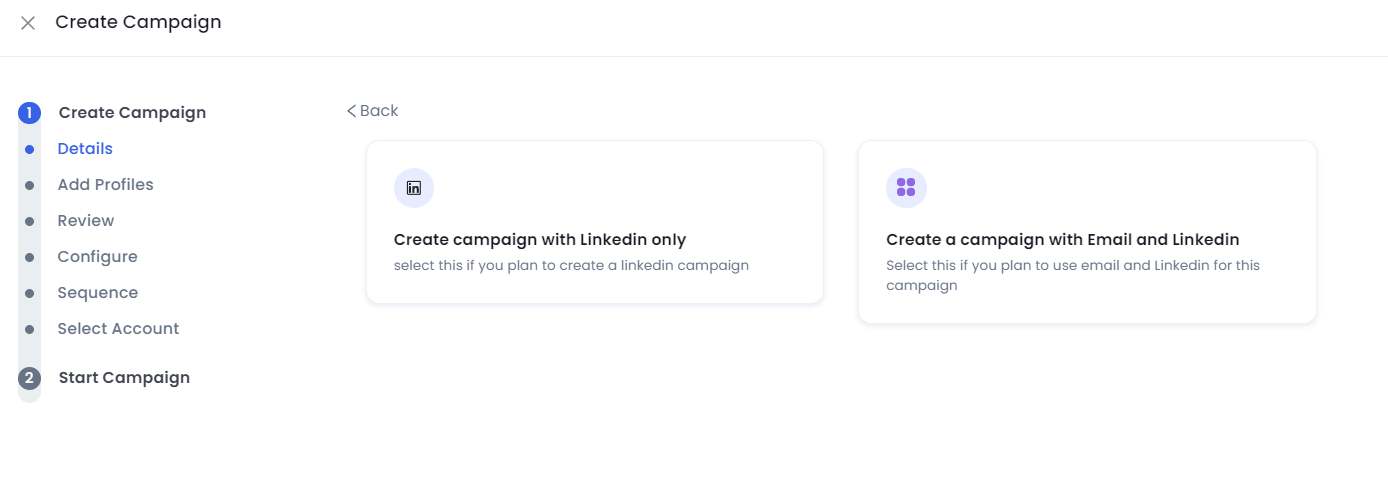Viewport: 1388px width, 481px height.
Task: Click the bullet beside Add Profiles
Action: tap(29, 185)
